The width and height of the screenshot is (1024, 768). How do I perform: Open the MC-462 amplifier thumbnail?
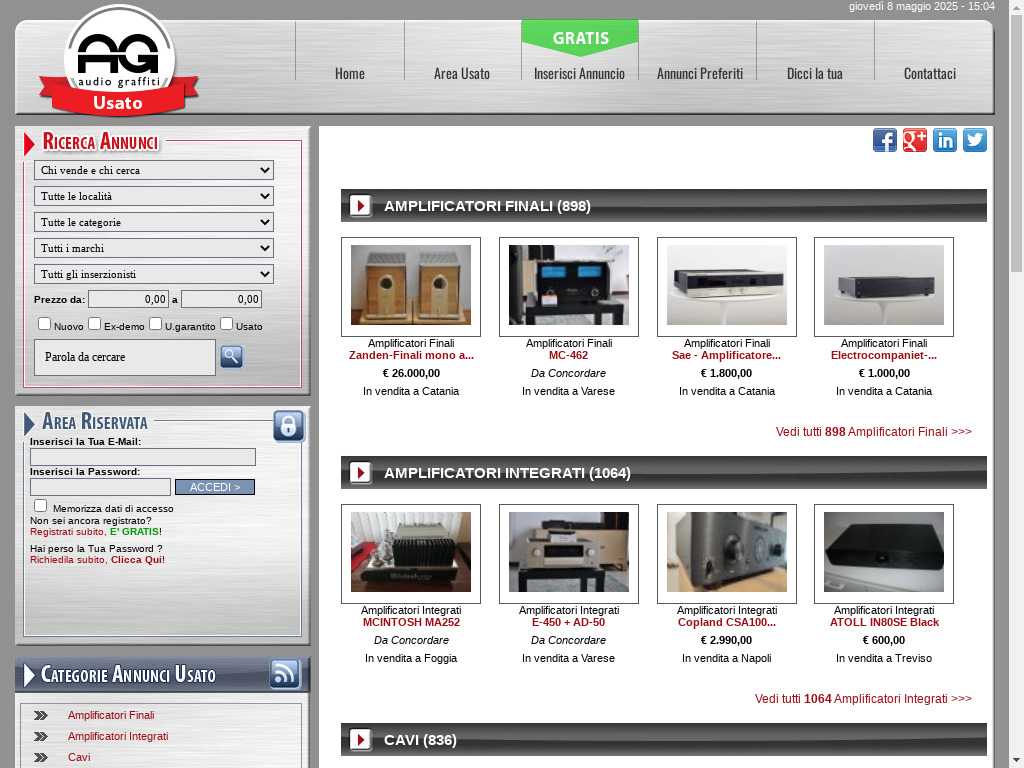569,285
